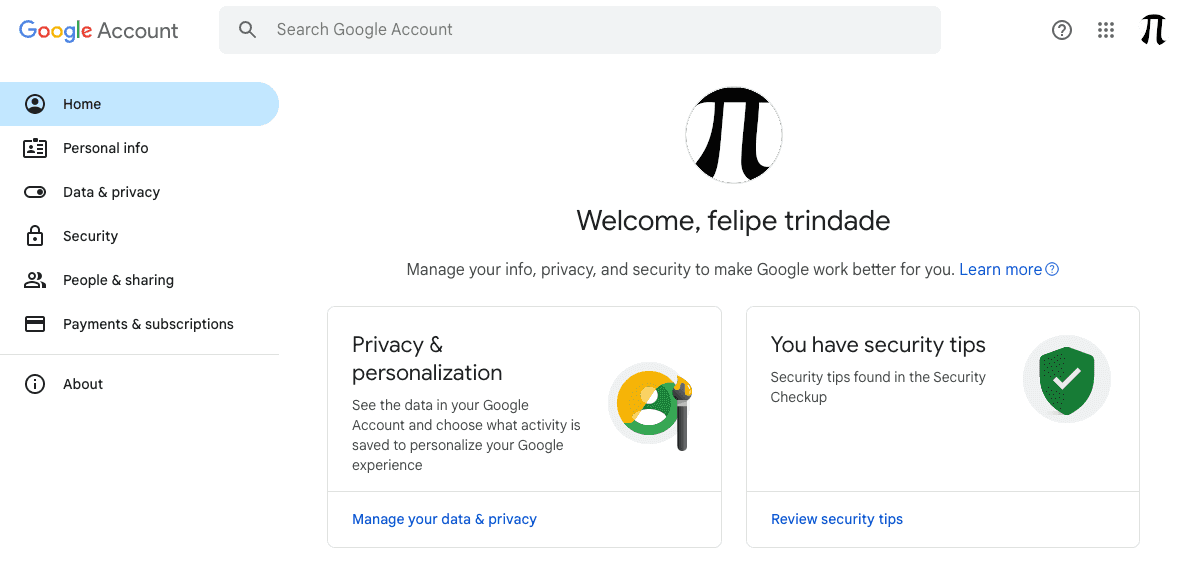Click the green security shield icon
Image resolution: width=1179 pixels, height=561 pixels.
pyautogui.click(x=1066, y=379)
